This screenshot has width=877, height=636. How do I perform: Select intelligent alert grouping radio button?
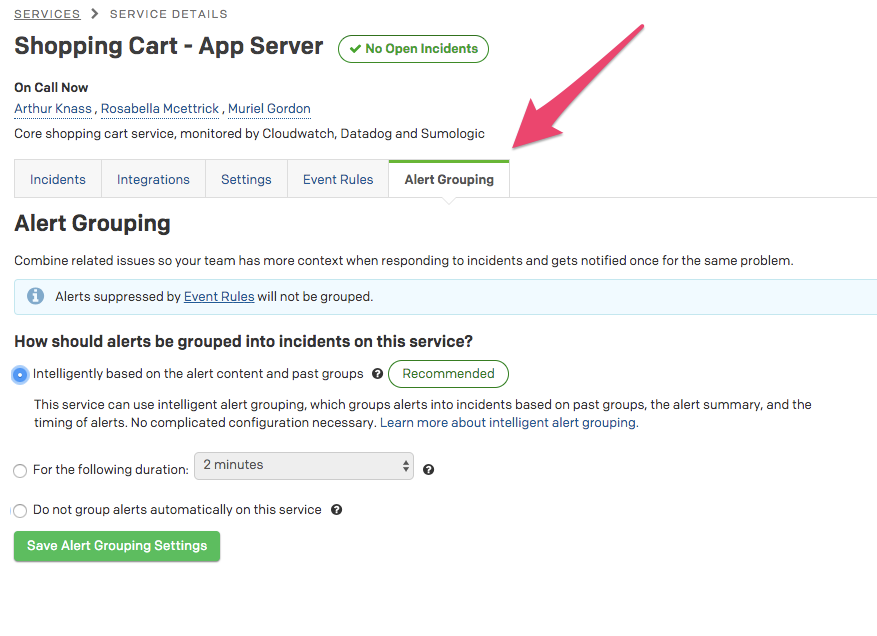click(x=20, y=374)
